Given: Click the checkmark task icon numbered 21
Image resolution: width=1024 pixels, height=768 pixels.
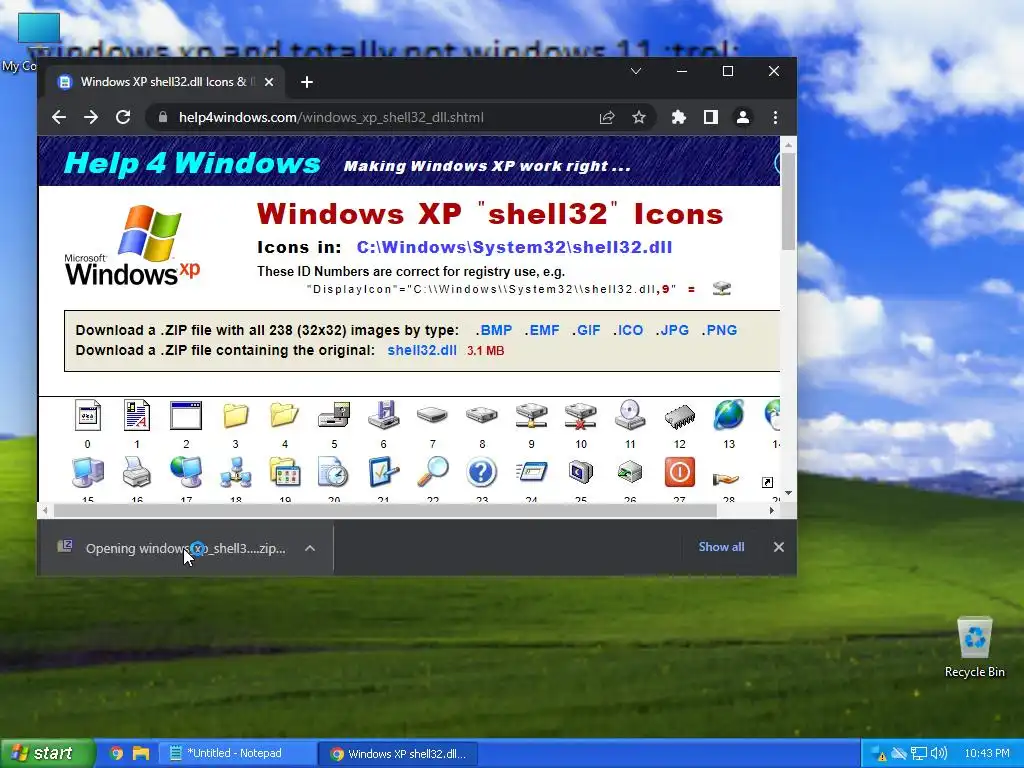Looking at the screenshot, I should click(x=383, y=472).
